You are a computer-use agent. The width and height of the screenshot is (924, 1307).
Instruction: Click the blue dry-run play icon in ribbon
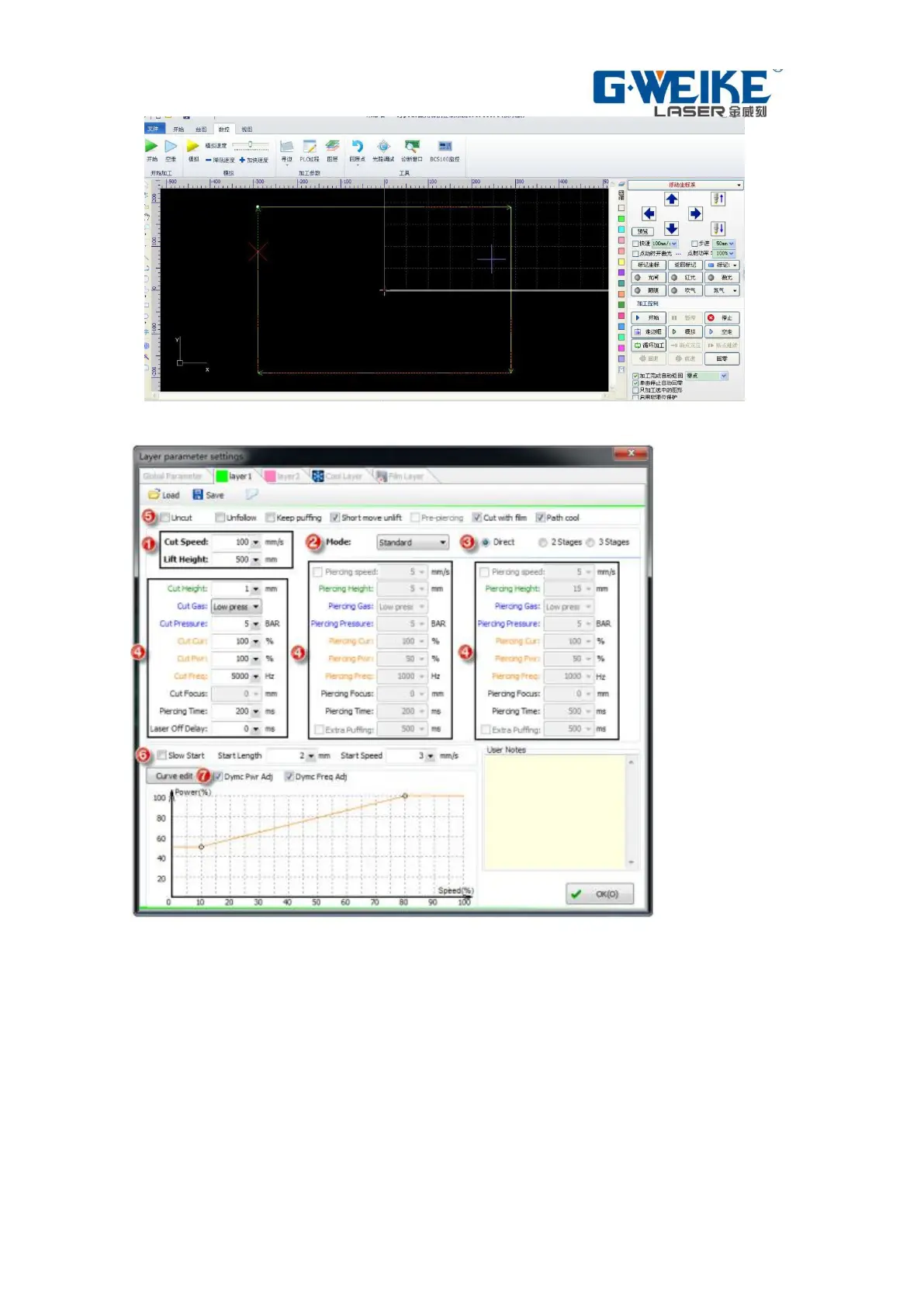click(x=171, y=146)
